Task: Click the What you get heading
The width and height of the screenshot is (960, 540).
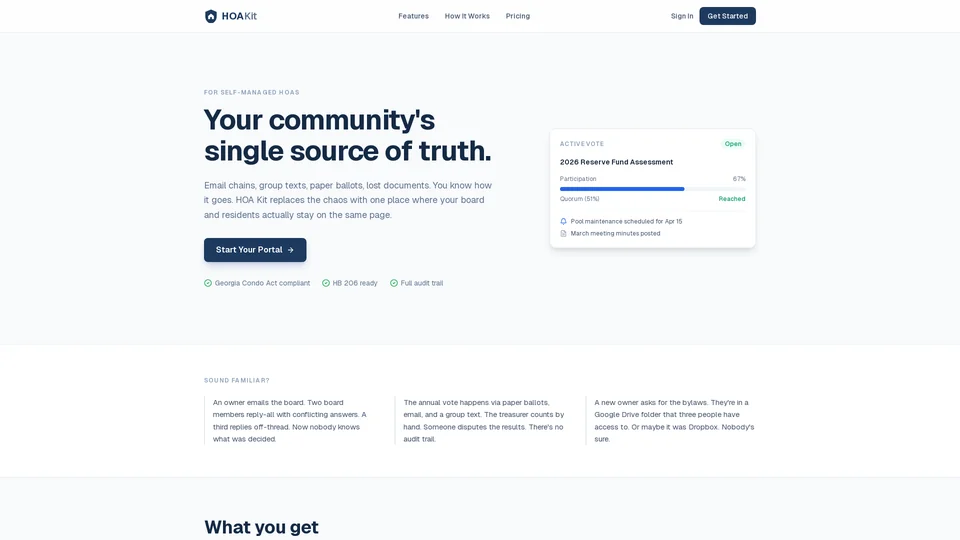Action: click(x=261, y=527)
